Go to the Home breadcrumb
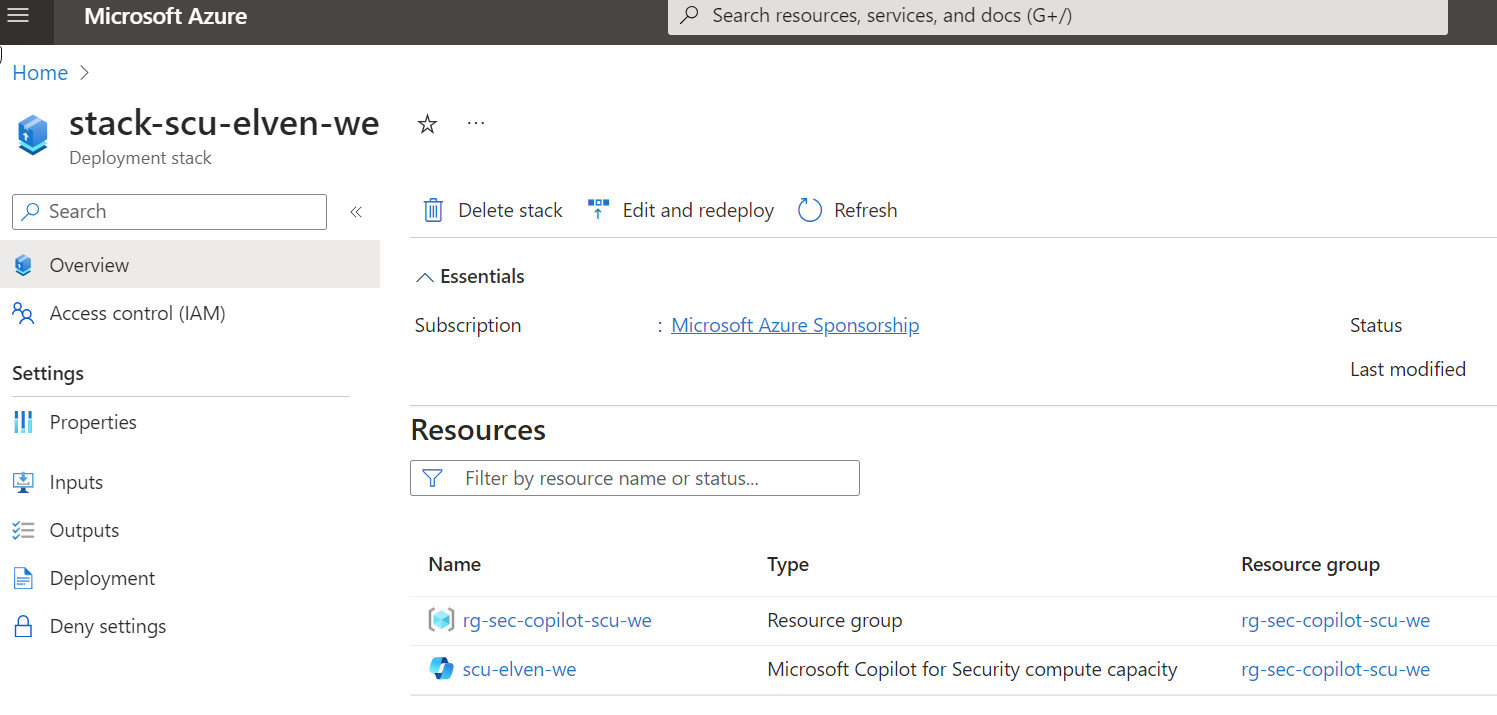The image size is (1497, 715). (x=40, y=73)
